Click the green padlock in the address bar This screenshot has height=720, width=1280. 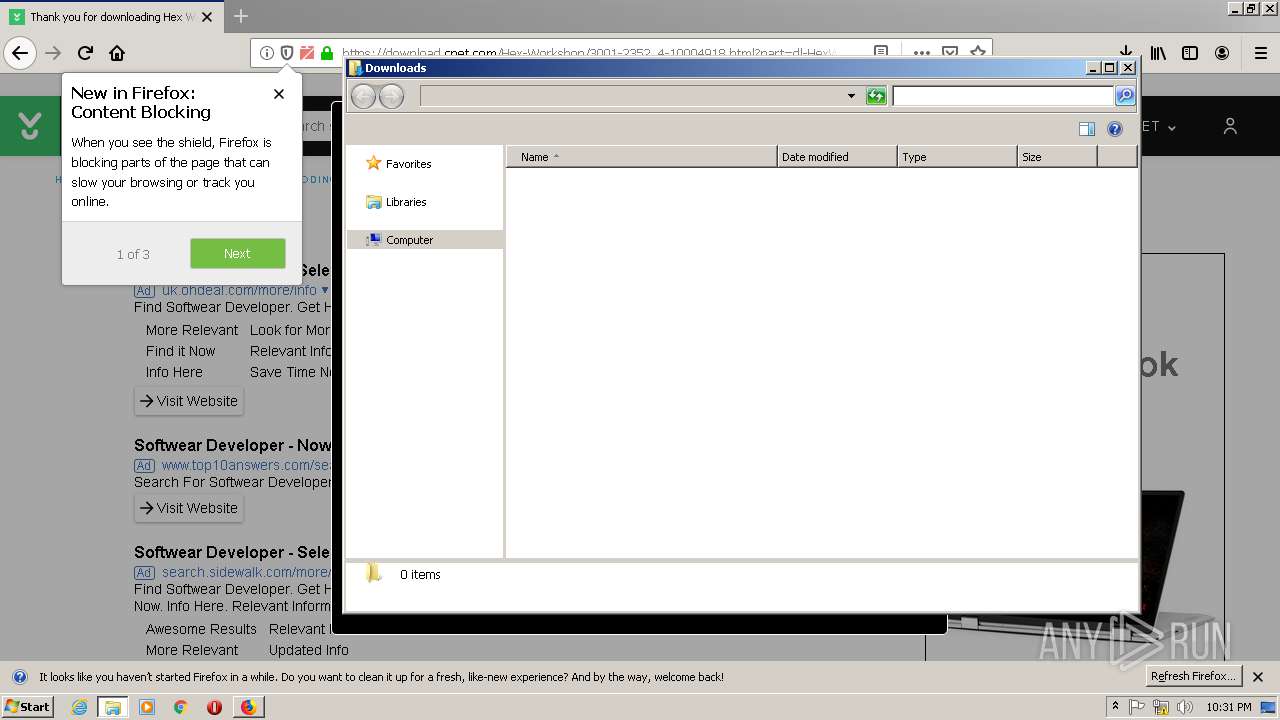[x=326, y=53]
